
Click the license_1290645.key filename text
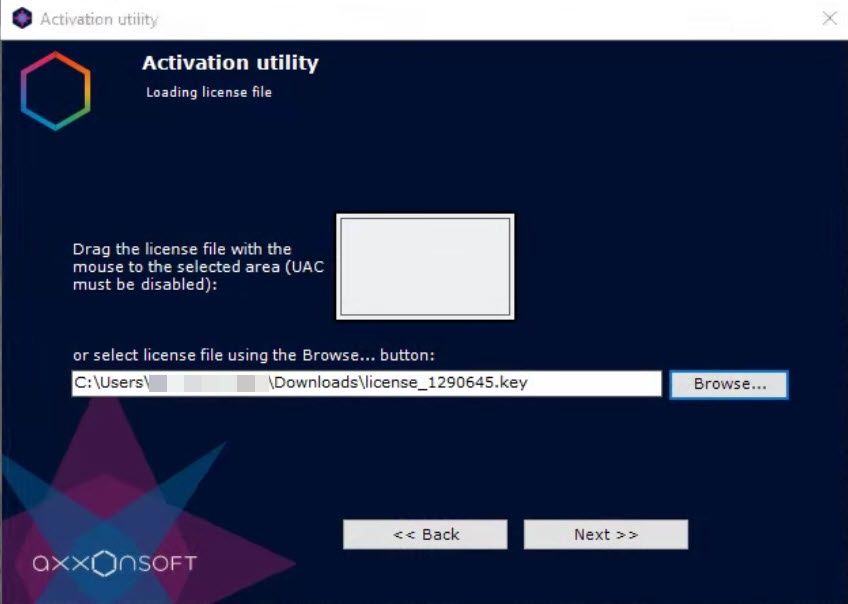(x=446, y=383)
